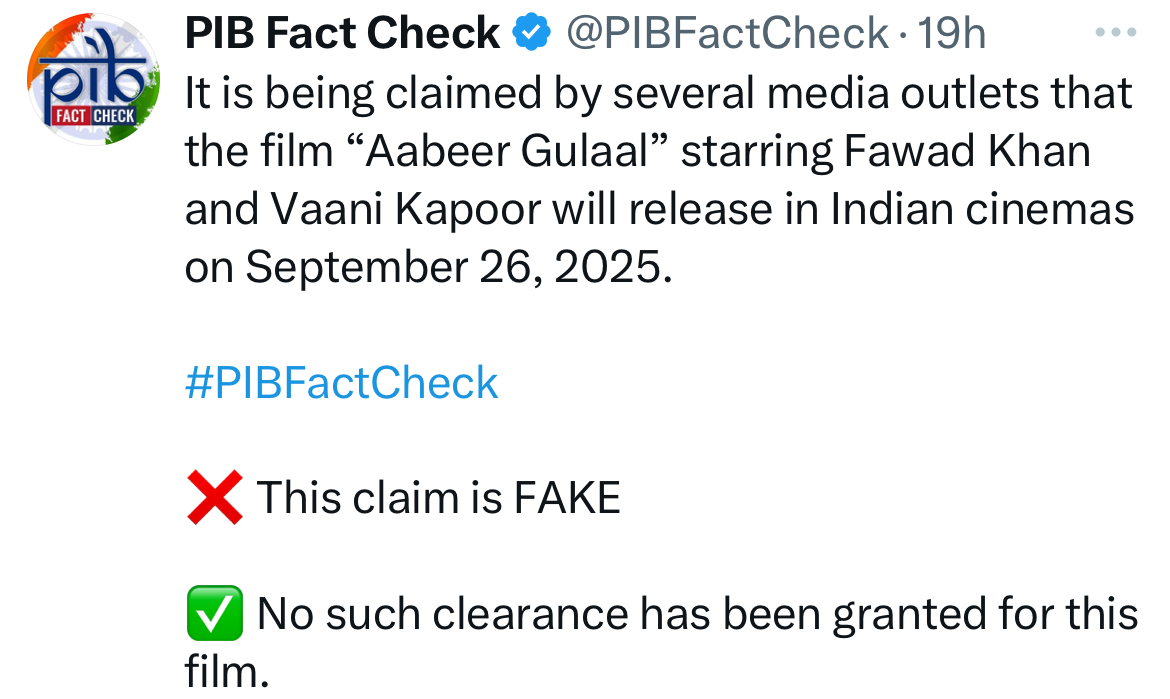
Task: Click the capitalized word "FAKE"
Action: tap(567, 497)
